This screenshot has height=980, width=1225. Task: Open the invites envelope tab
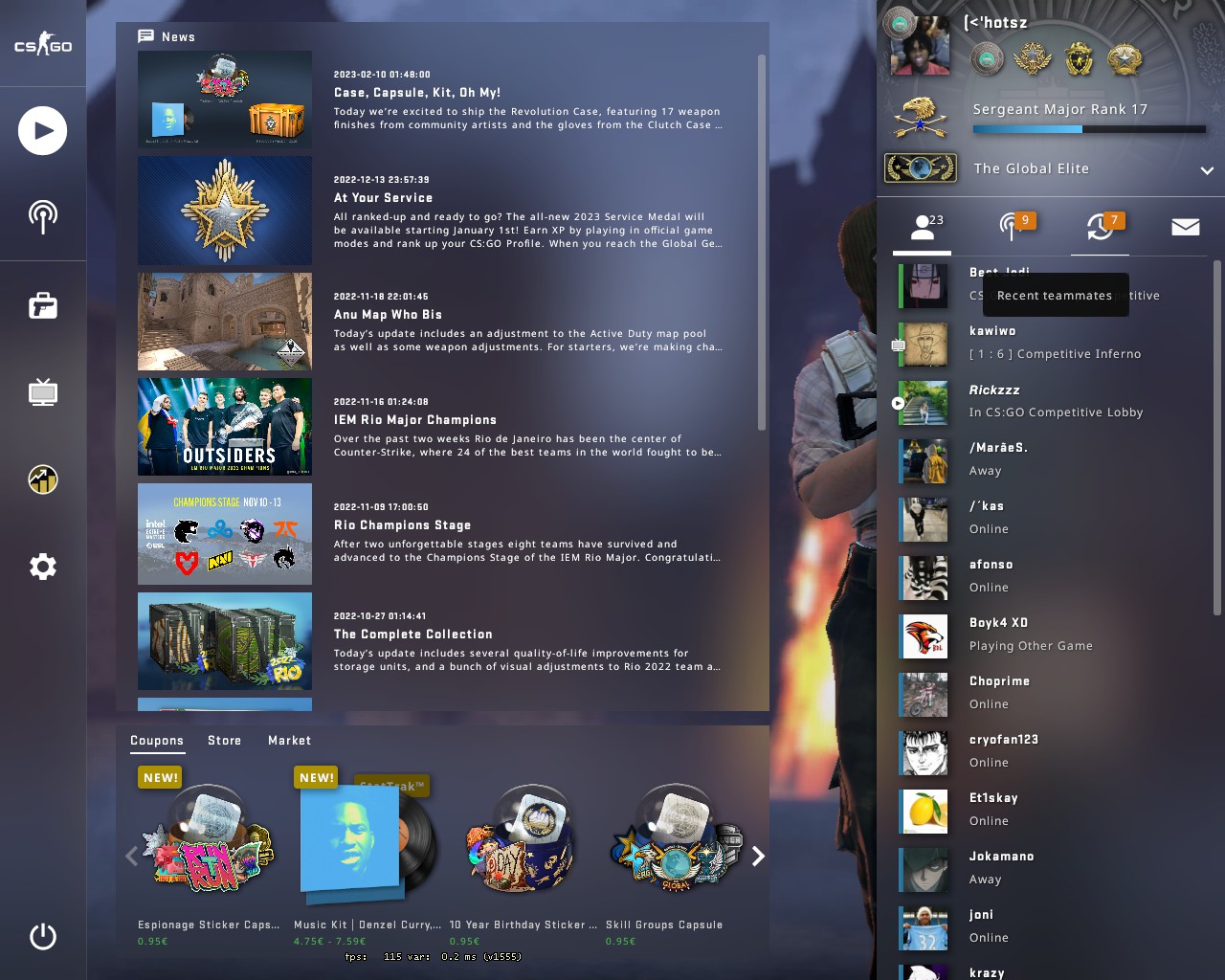coord(1186,227)
